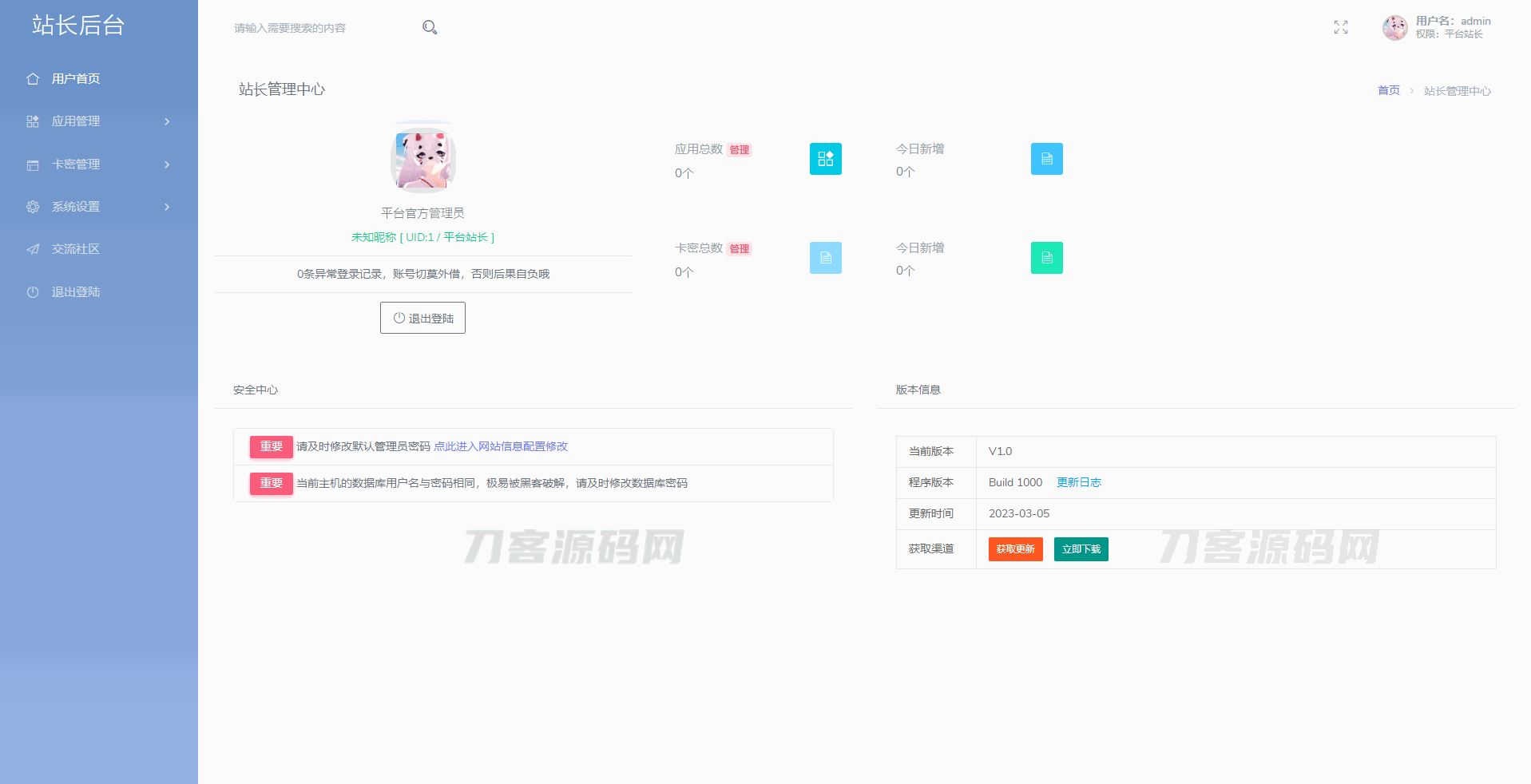This screenshot has height=784, width=1531.
Task: Click the green document icon beside card 今日新增
Action: pos(1046,258)
